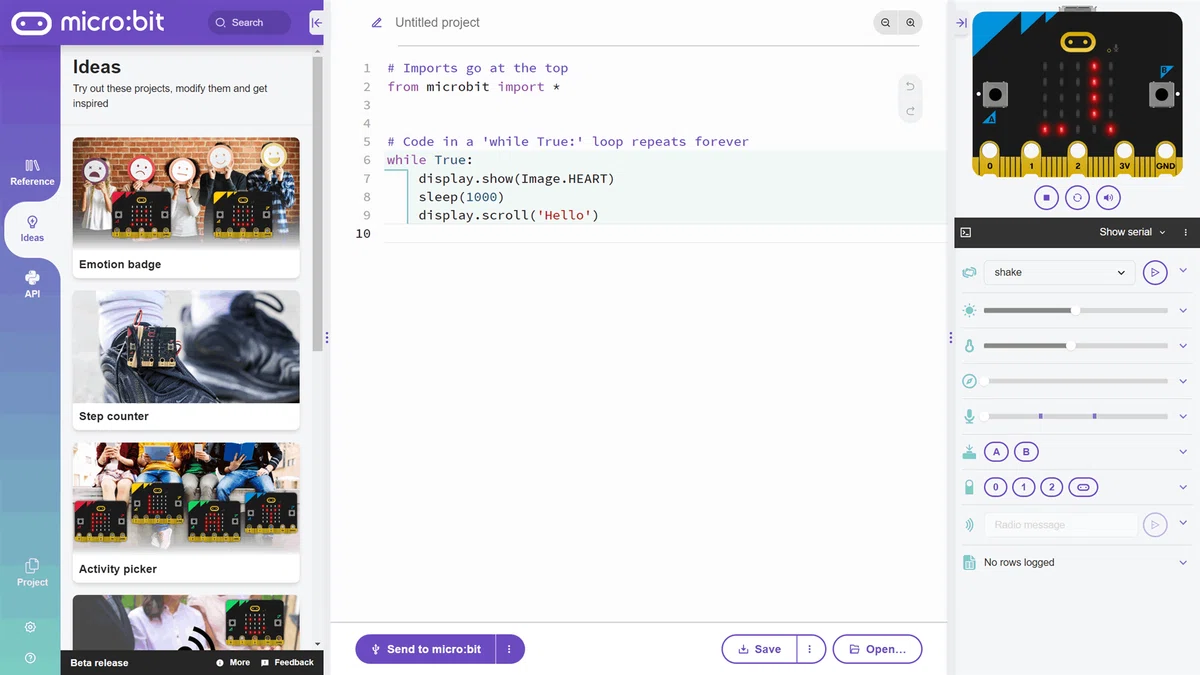Expand the light level section
Viewport: 1200px width, 675px height.
1183,311
